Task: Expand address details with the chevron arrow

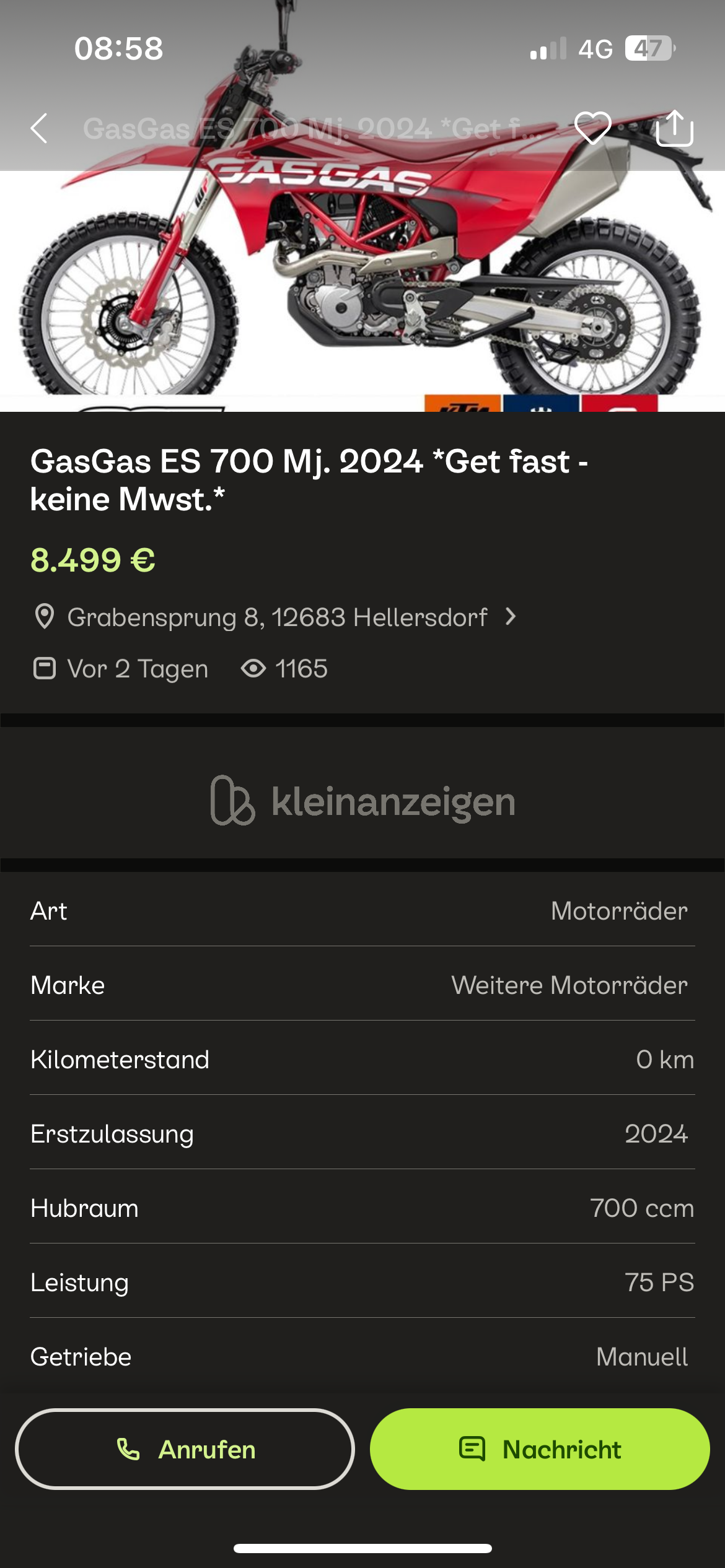Action: click(x=511, y=617)
